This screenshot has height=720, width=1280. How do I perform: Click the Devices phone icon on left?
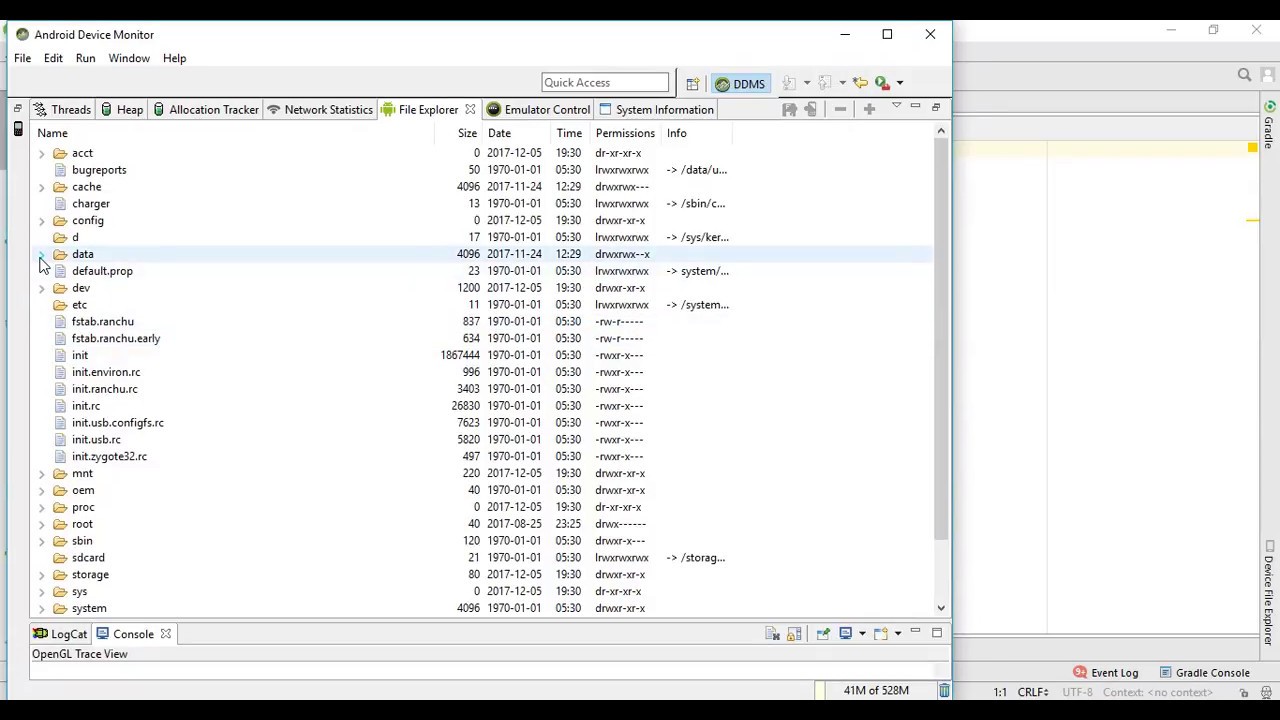coord(18,129)
